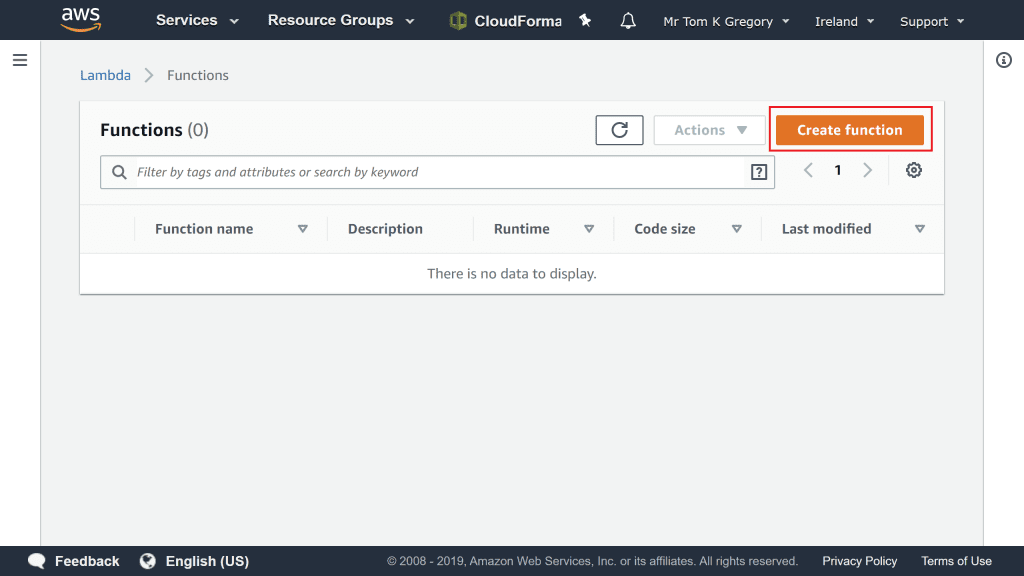Open the Actions dropdown
The width and height of the screenshot is (1024, 576).
pos(710,130)
